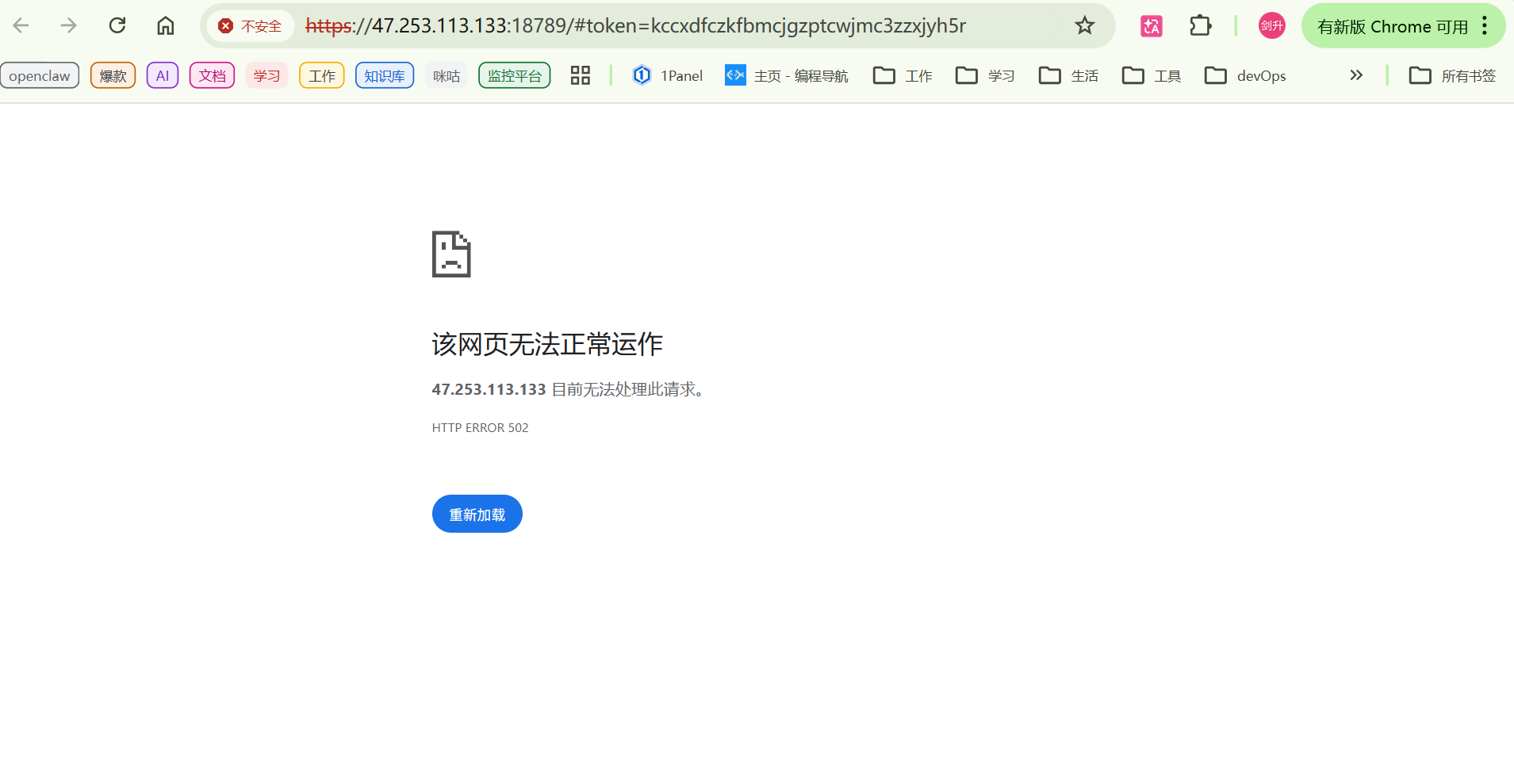This screenshot has height=784, width=1514.
Task: Click the address bar URL text
Action: 634,26
